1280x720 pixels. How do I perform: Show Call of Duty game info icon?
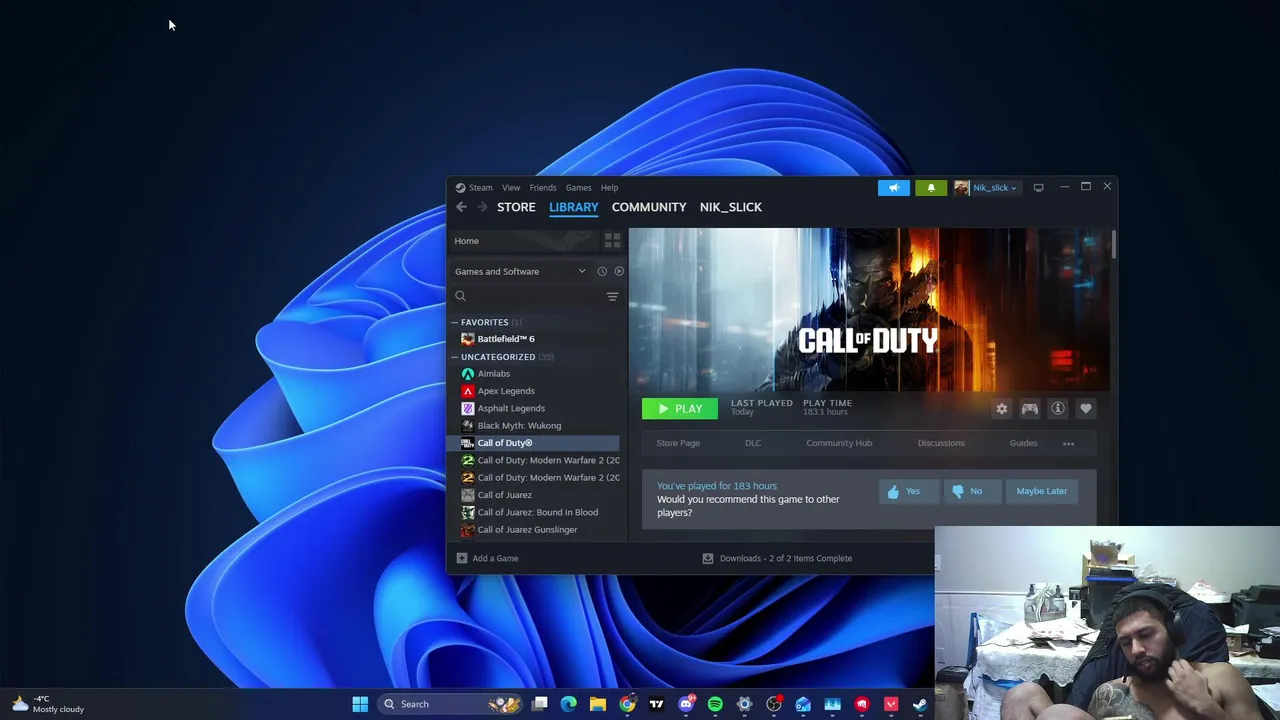[1057, 408]
